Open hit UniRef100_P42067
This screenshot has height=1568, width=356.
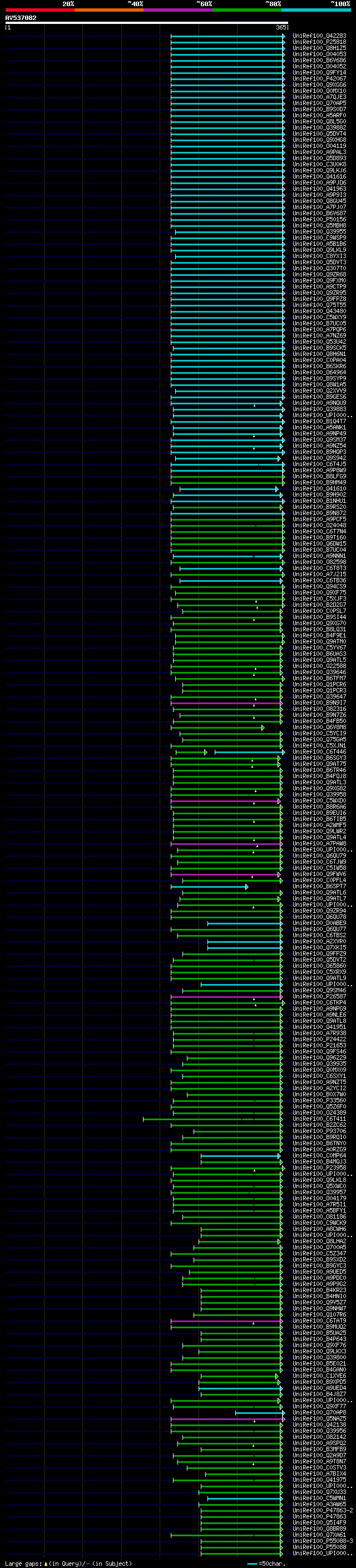click(319, 78)
